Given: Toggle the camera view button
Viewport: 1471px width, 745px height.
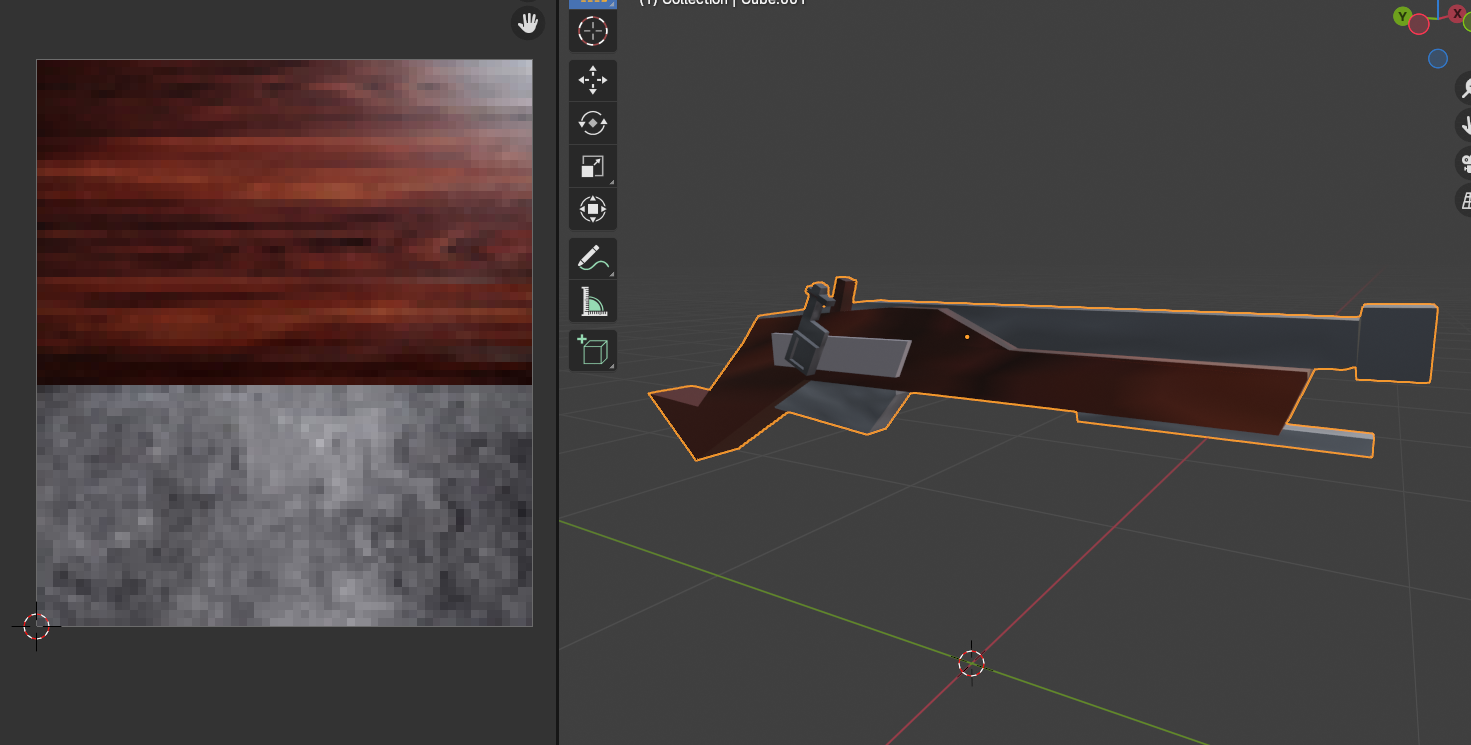Looking at the screenshot, I should [1466, 162].
